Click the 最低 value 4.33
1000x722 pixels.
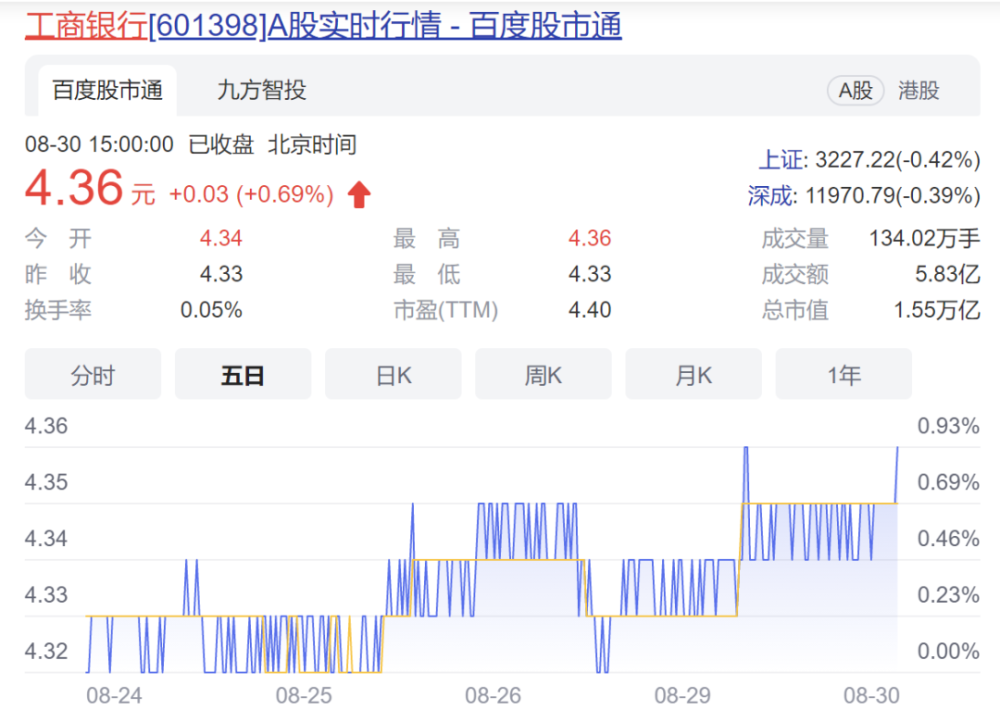[590, 274]
